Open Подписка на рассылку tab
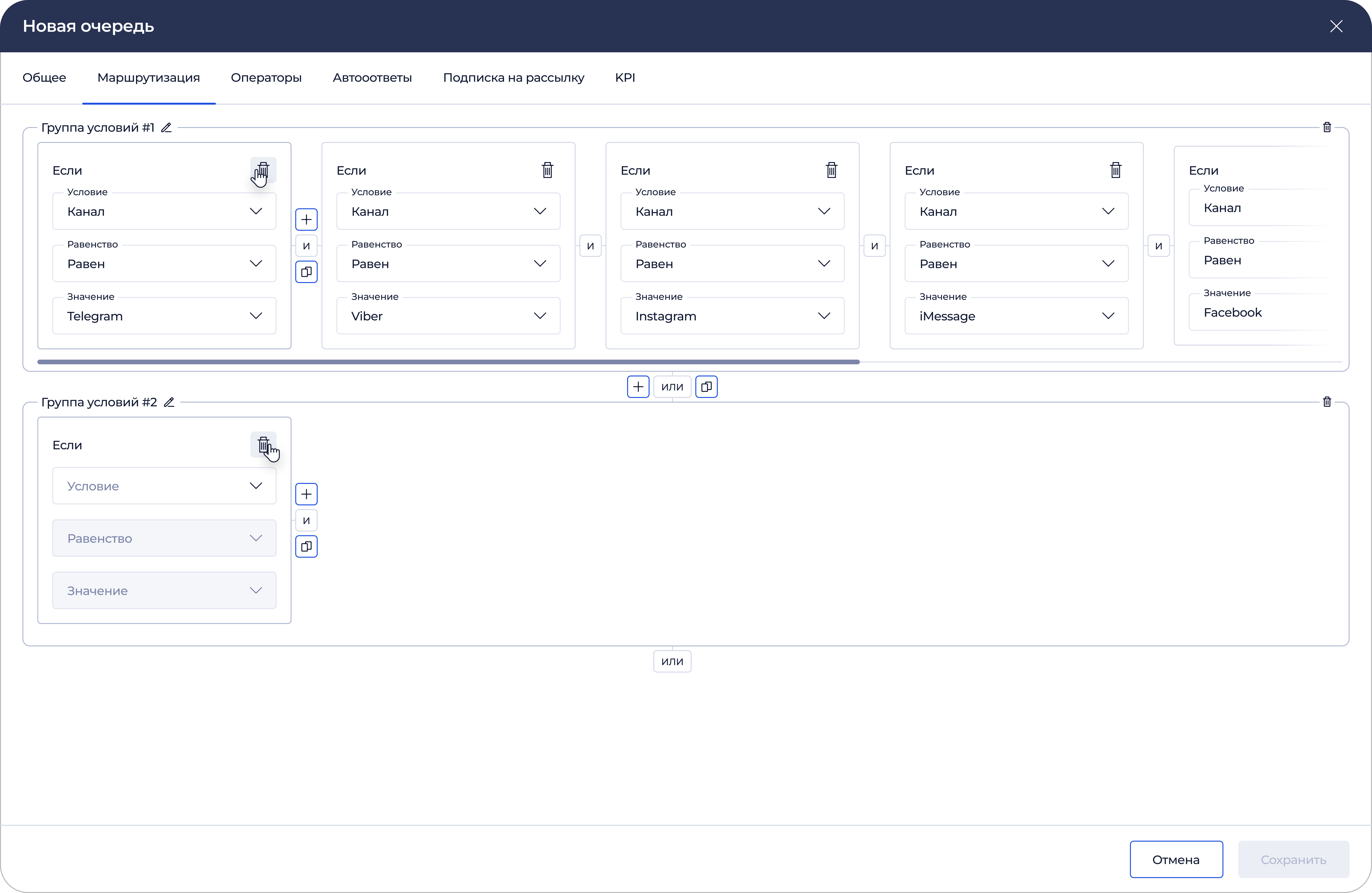The image size is (1372, 893). (514, 78)
